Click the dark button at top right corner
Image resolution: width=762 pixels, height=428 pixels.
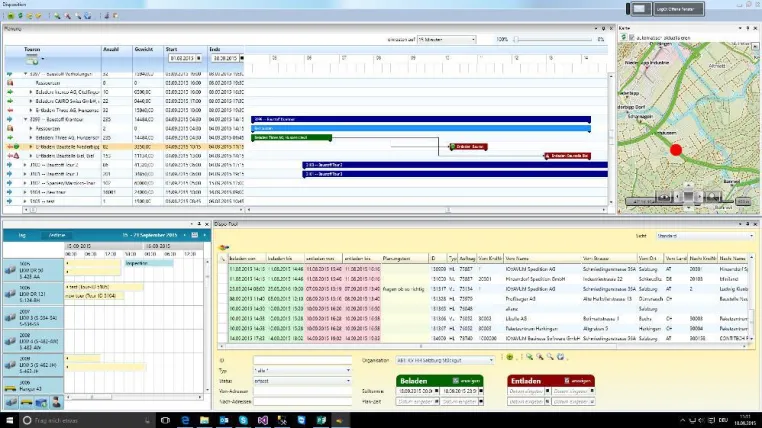point(678,9)
